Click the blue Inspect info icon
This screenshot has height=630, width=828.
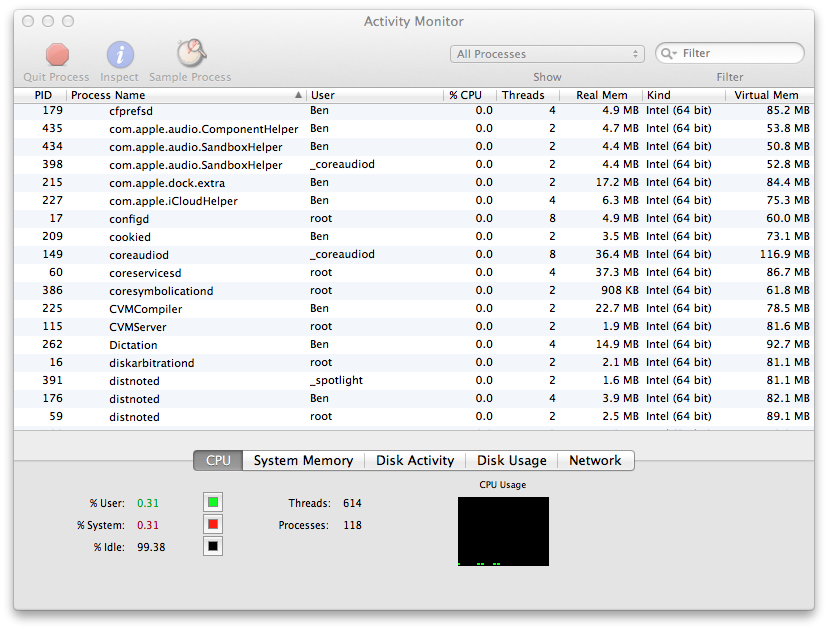120,54
